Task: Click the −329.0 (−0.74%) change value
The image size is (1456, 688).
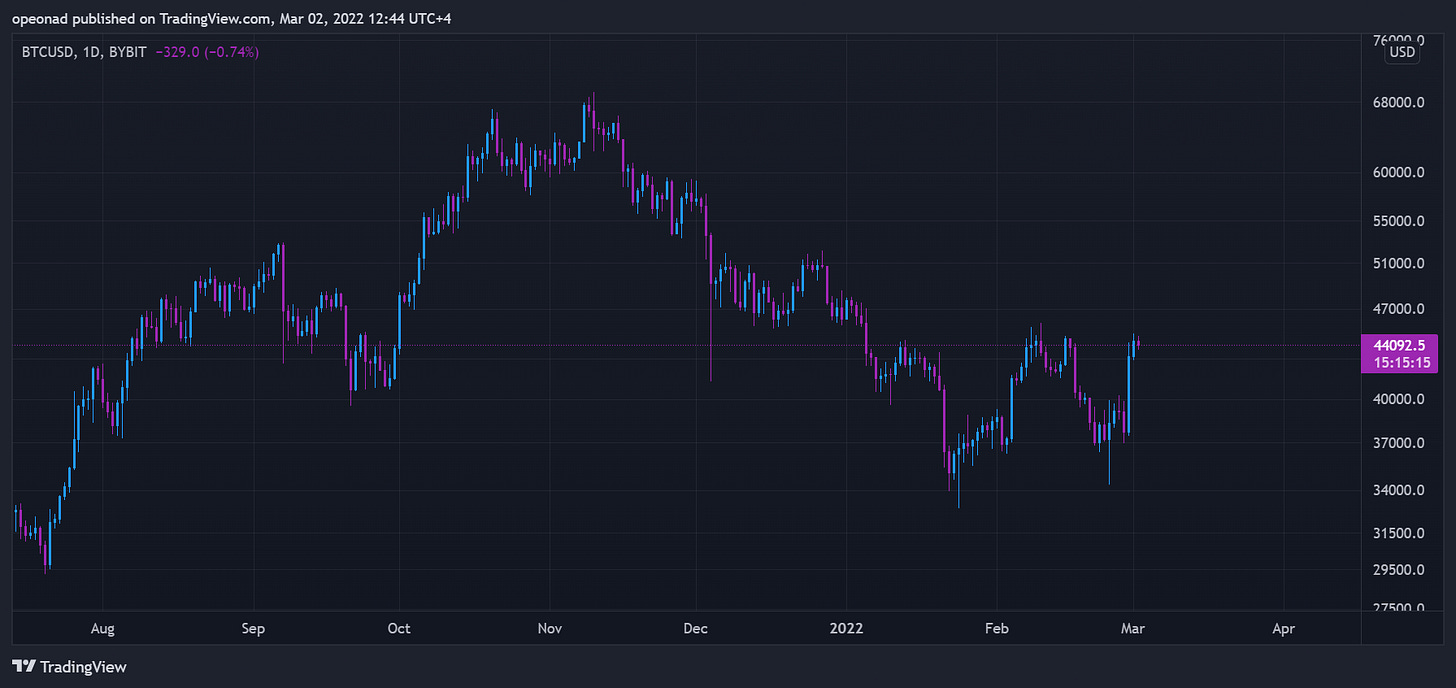Action: [x=207, y=52]
